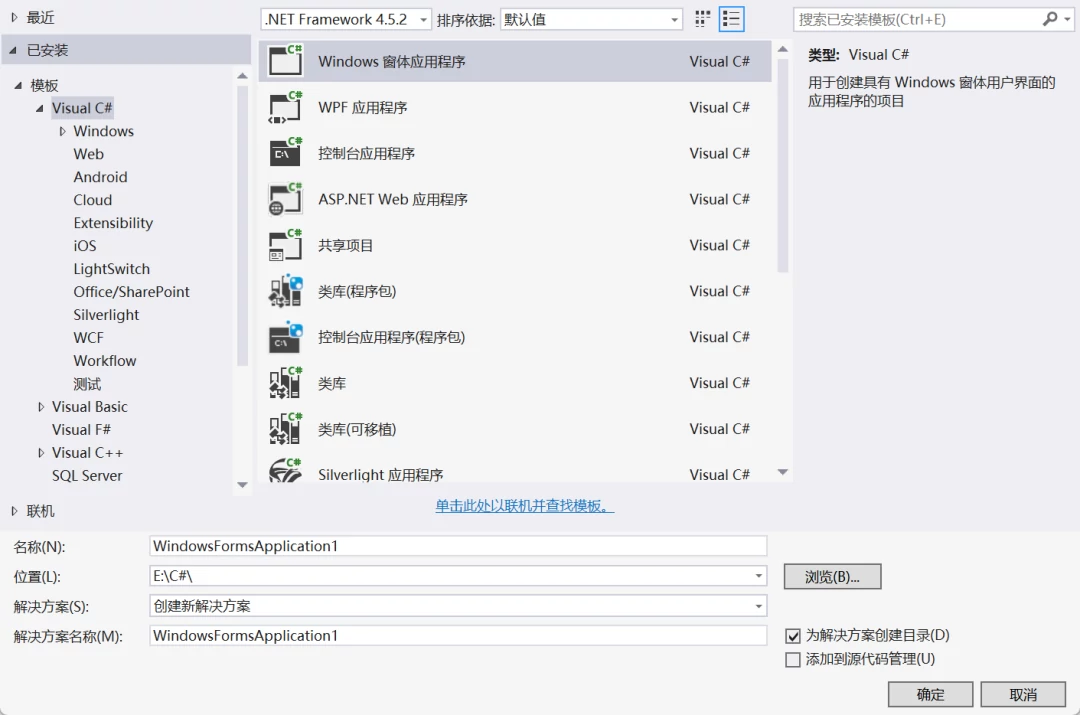Select the Workflow tree item

pyautogui.click(x=105, y=361)
